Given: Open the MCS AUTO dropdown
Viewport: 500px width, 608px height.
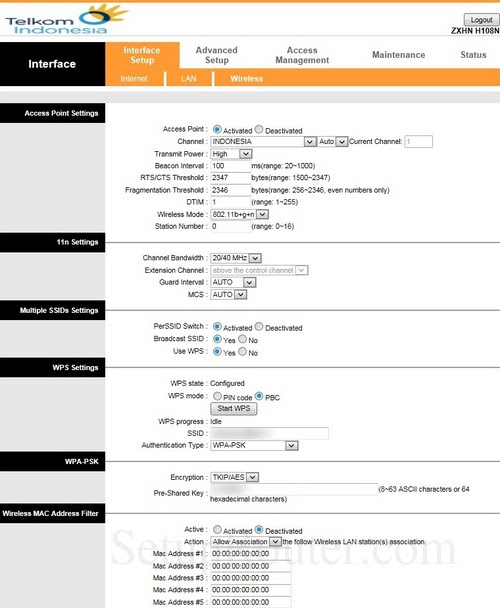Looking at the screenshot, I should 228,295.
